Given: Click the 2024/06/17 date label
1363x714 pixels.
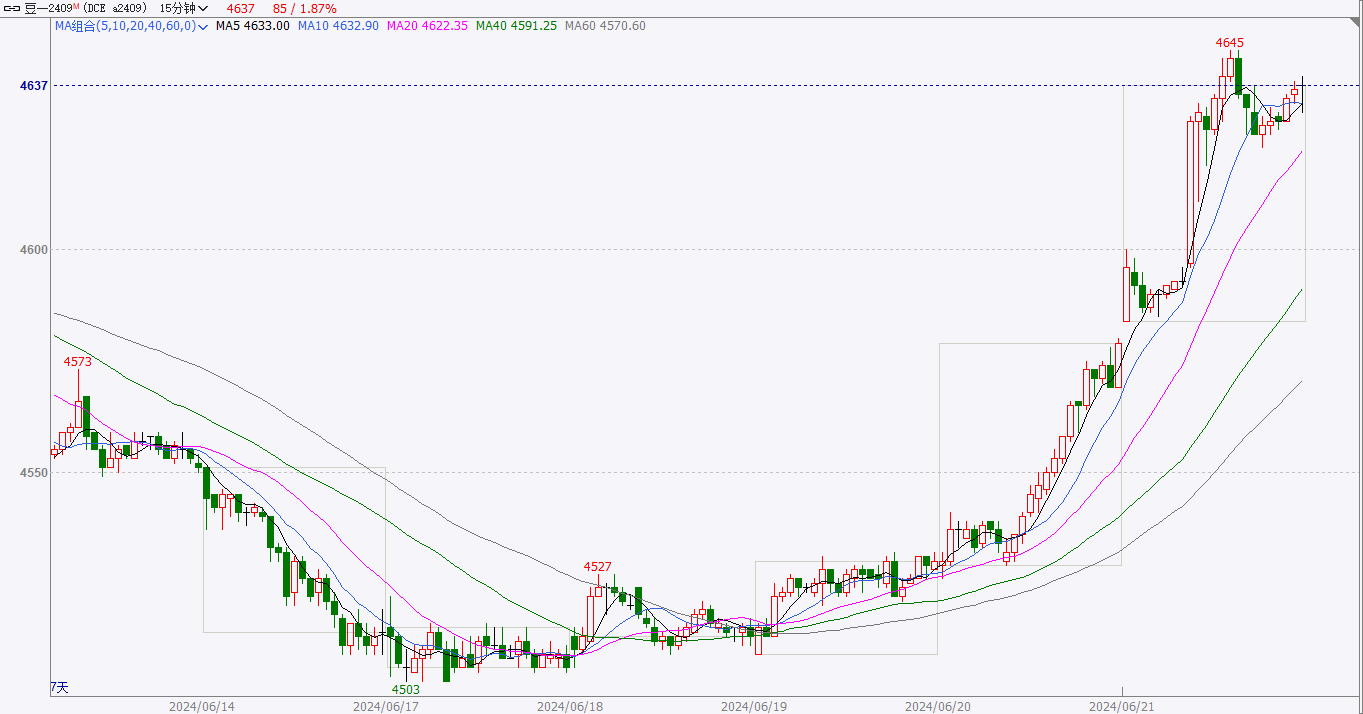Looking at the screenshot, I should tap(386, 706).
